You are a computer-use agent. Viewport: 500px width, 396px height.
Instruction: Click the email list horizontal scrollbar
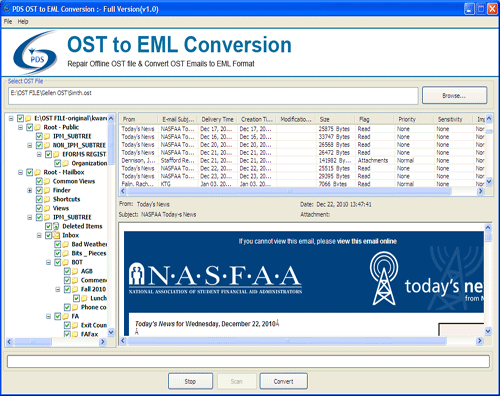pos(302,191)
